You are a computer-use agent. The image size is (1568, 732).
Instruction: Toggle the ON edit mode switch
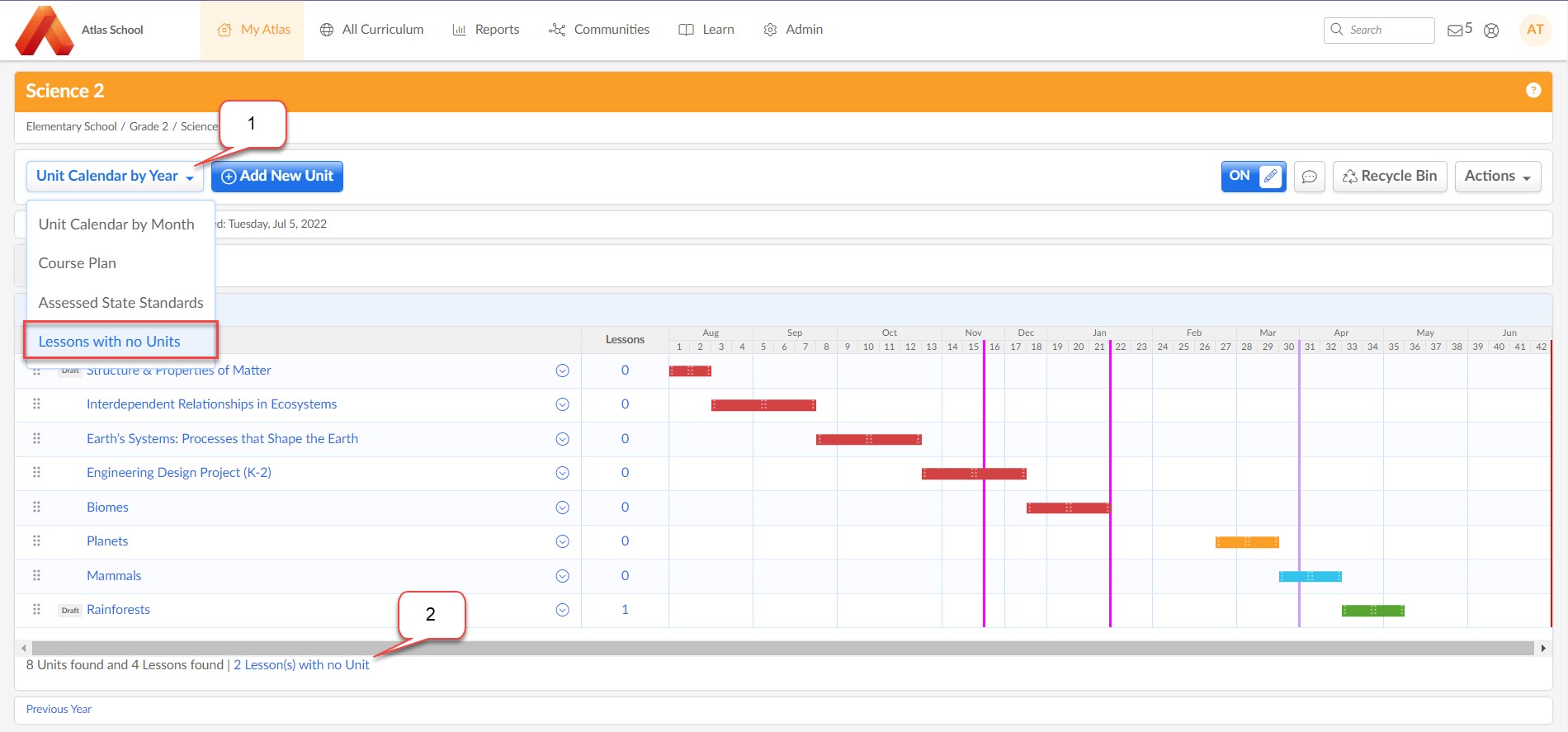[x=1254, y=176]
